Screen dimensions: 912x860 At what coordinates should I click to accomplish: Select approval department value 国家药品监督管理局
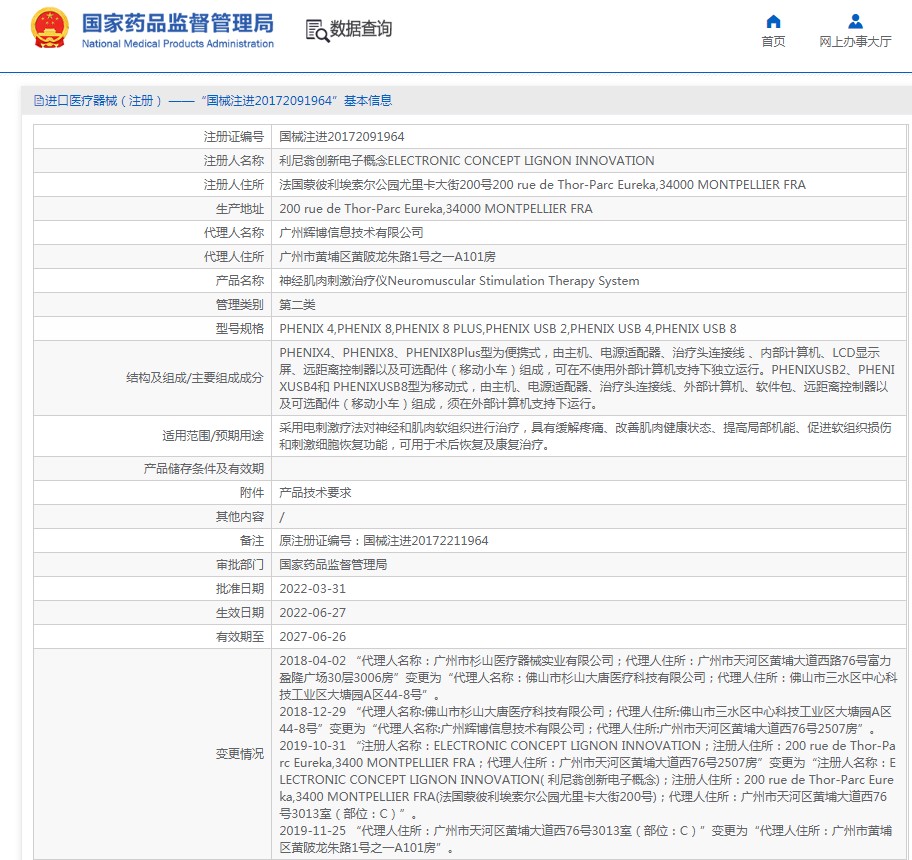(333, 565)
